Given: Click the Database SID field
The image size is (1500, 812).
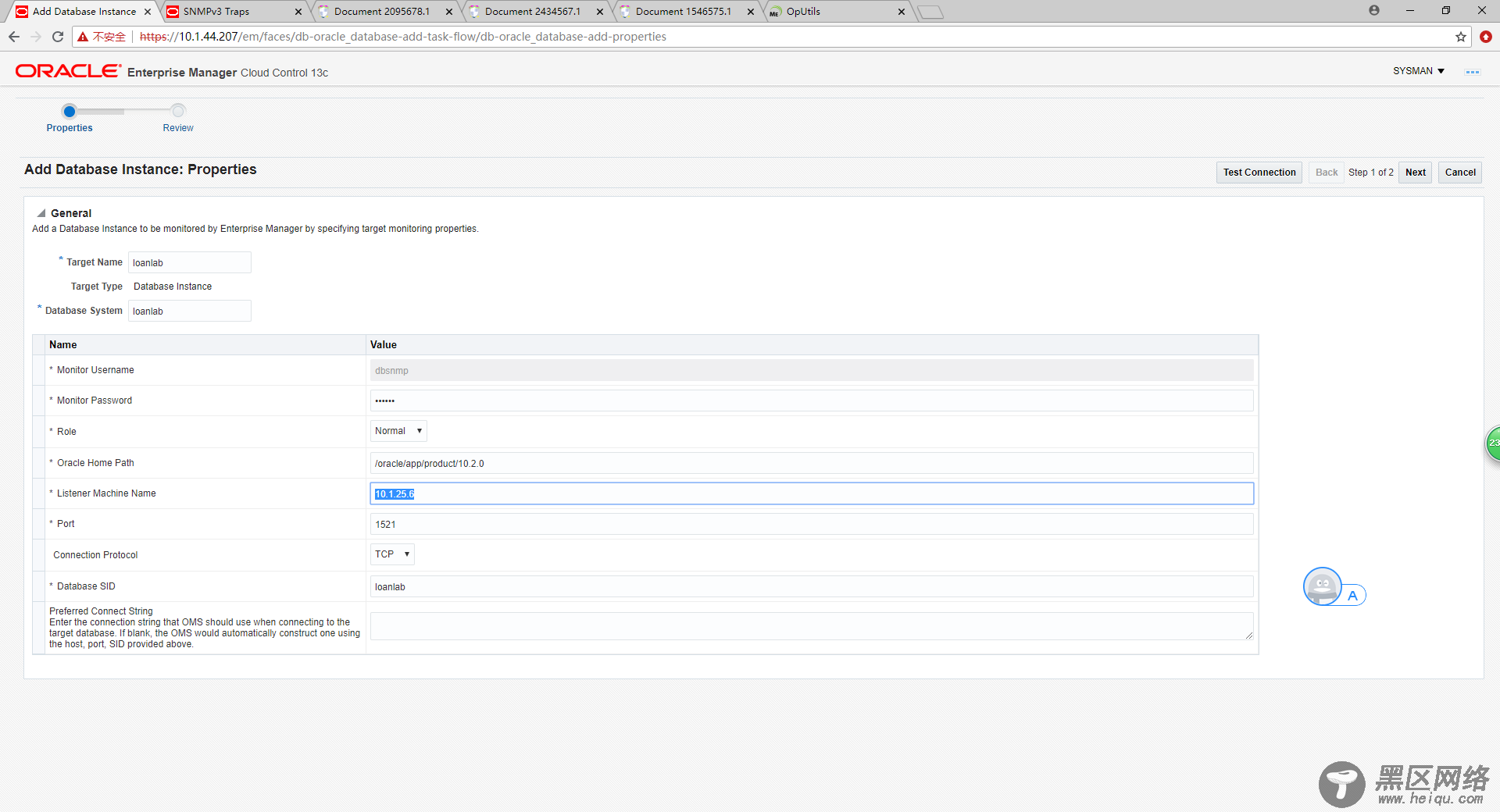Looking at the screenshot, I should pos(812,586).
